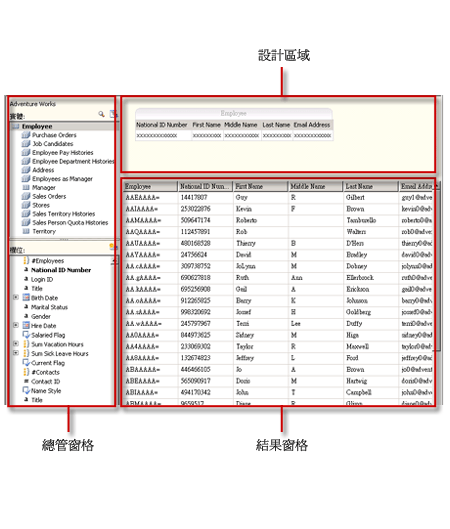This screenshot has width=450, height=529.
Task: Click the Manager entity icon
Action: coord(26,188)
